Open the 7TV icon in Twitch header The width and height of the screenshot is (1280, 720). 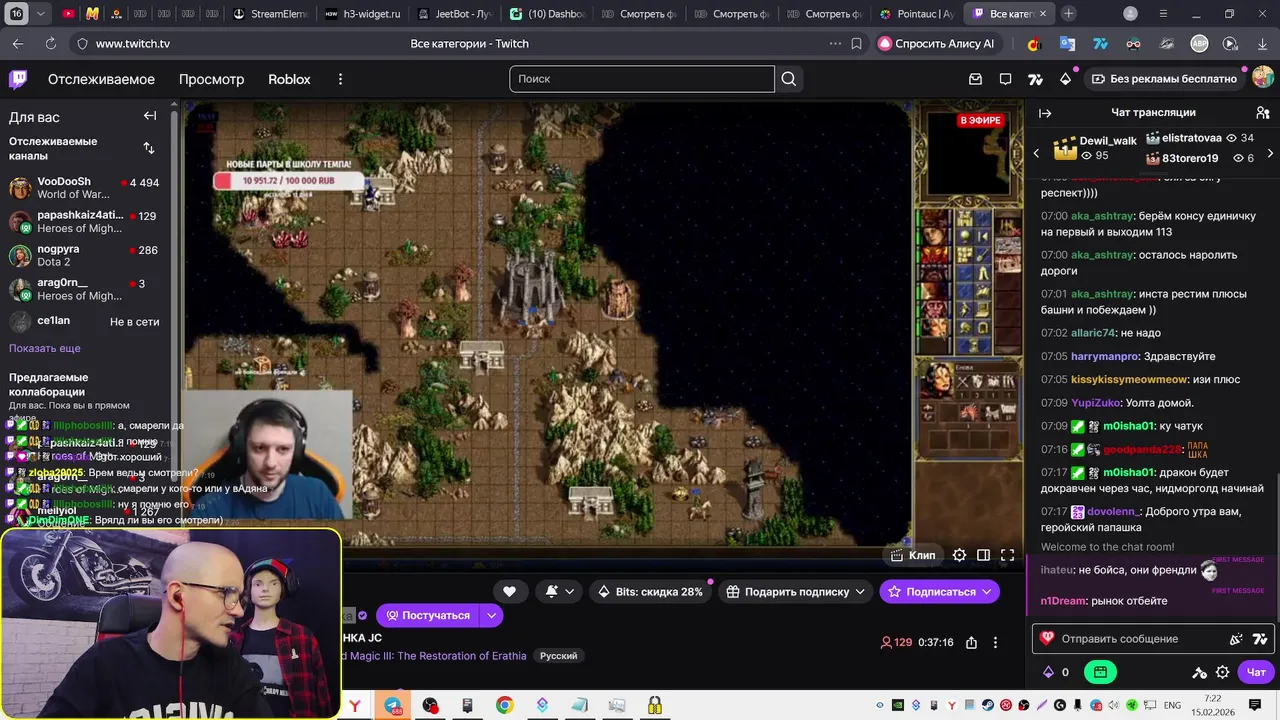point(1036,79)
